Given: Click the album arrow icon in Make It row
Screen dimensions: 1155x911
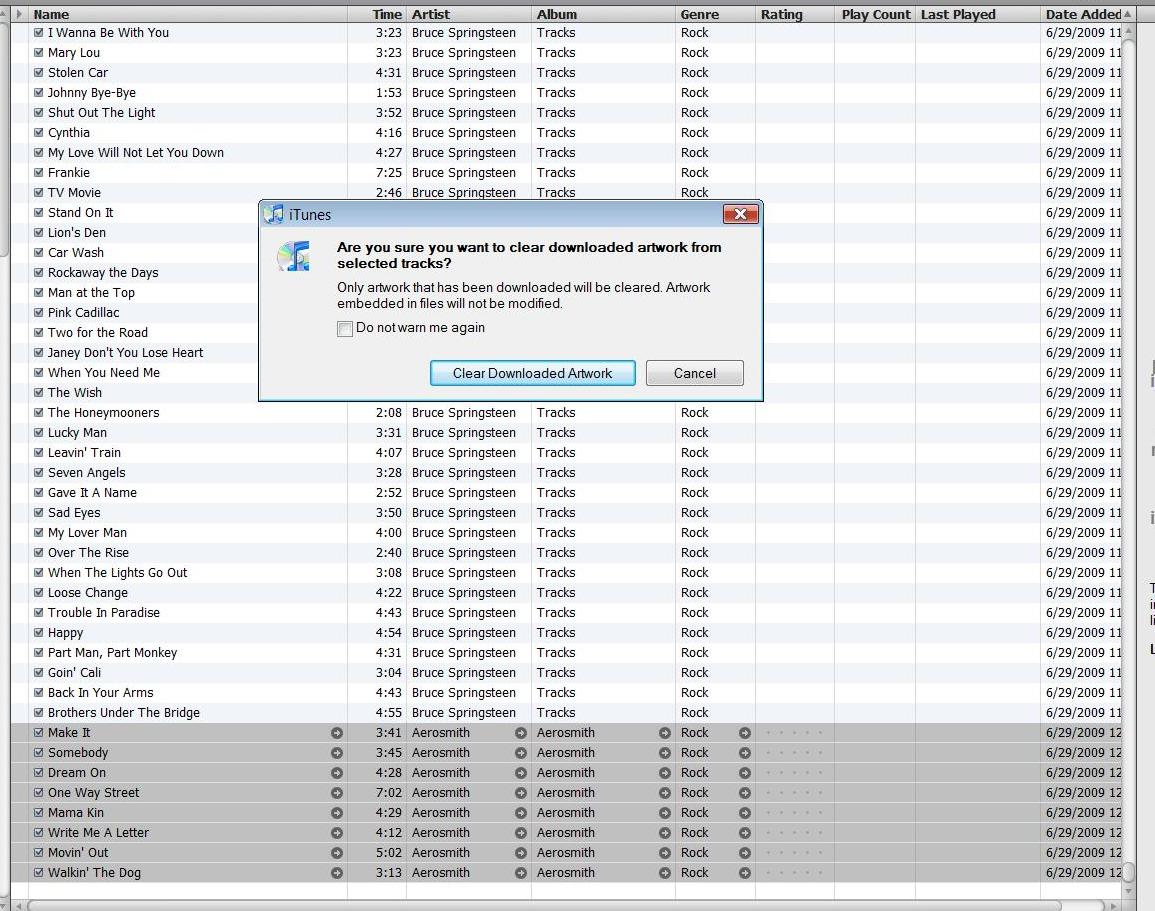Looking at the screenshot, I should pyautogui.click(x=664, y=733).
